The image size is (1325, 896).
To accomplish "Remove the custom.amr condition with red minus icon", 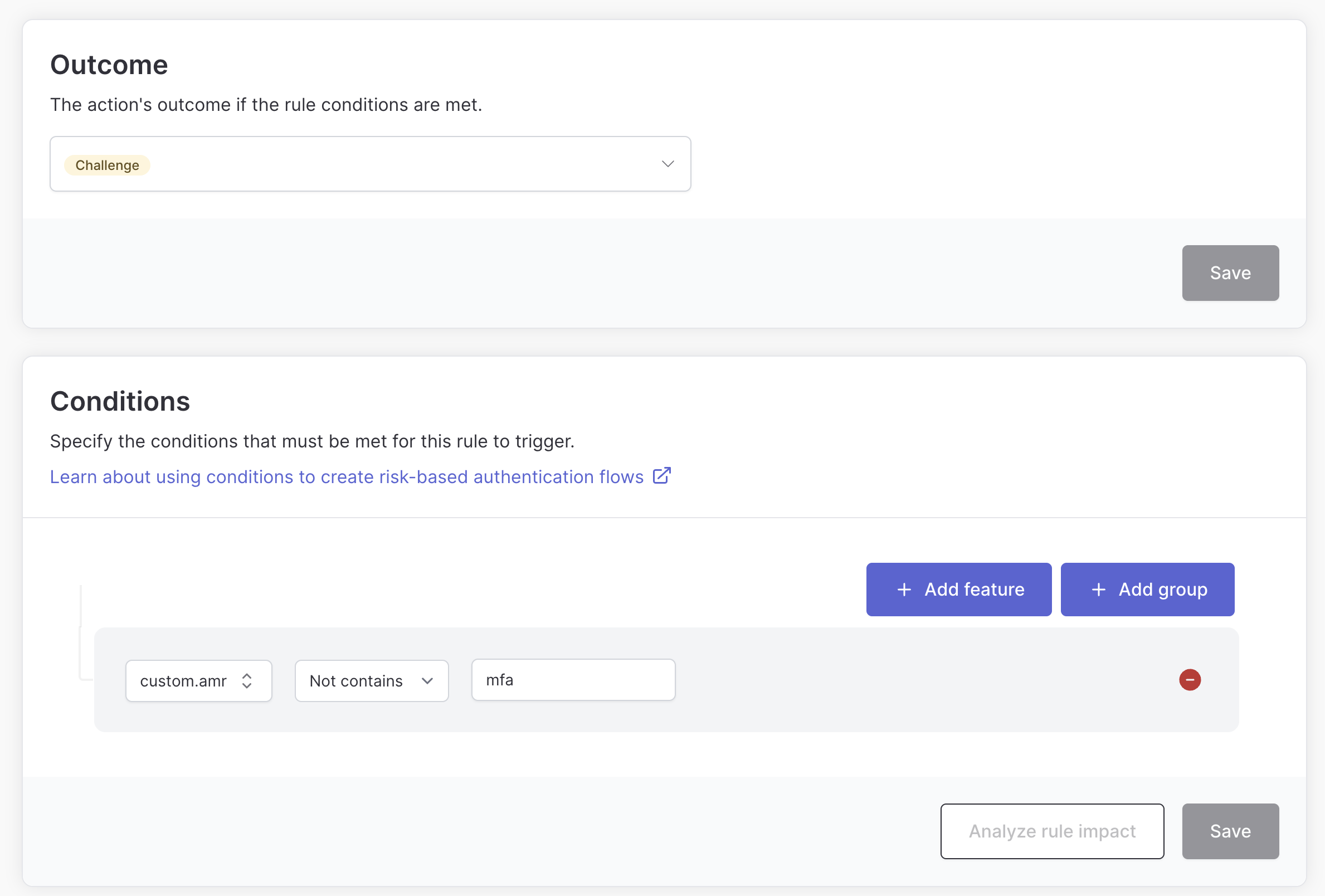I will pyautogui.click(x=1189, y=679).
